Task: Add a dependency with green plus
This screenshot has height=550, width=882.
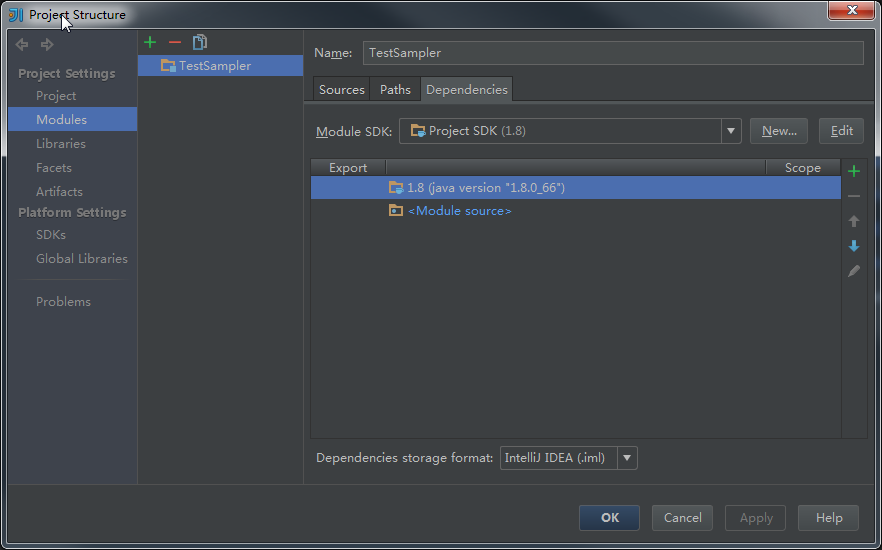Action: pyautogui.click(x=854, y=171)
